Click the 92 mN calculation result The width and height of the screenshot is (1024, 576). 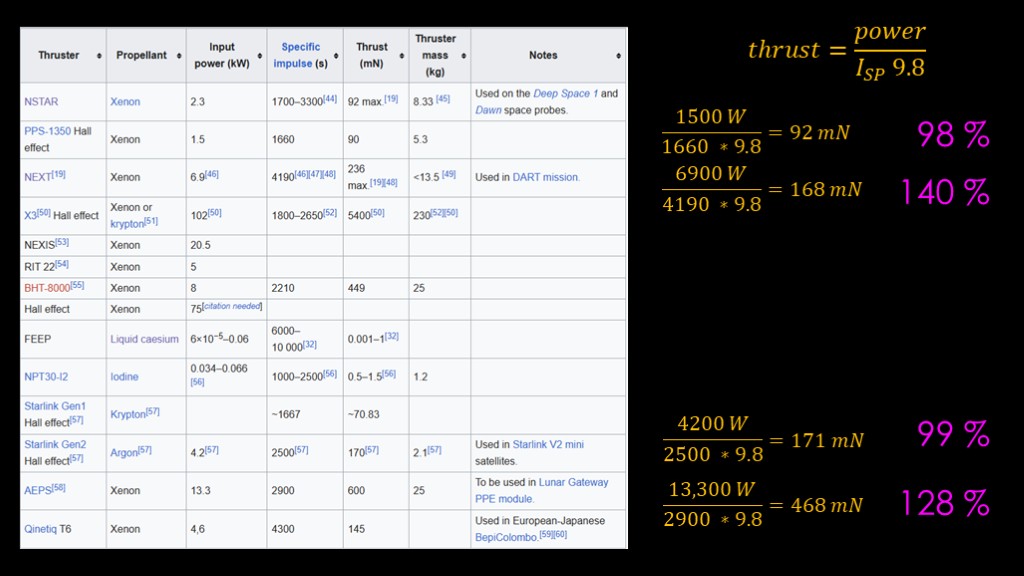click(820, 133)
